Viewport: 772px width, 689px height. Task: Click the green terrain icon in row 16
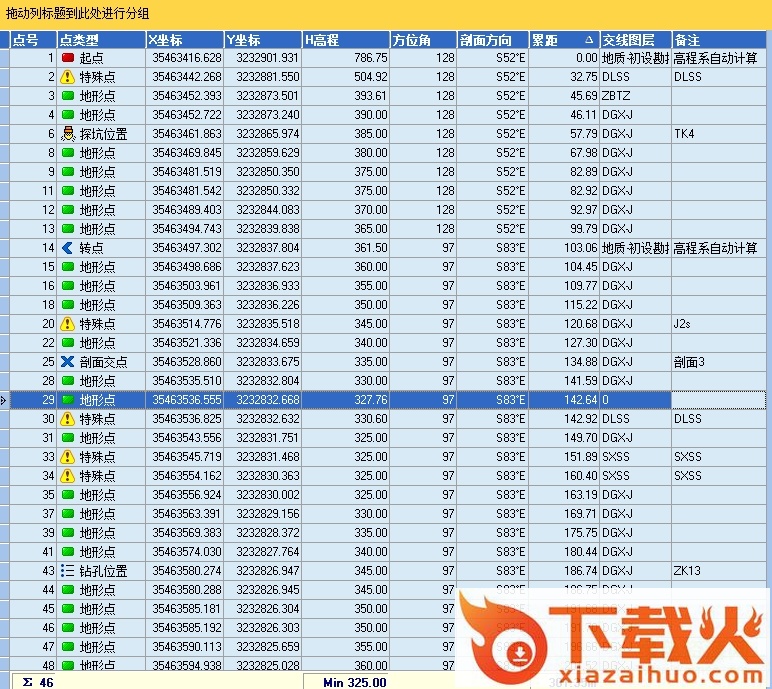[x=68, y=286]
